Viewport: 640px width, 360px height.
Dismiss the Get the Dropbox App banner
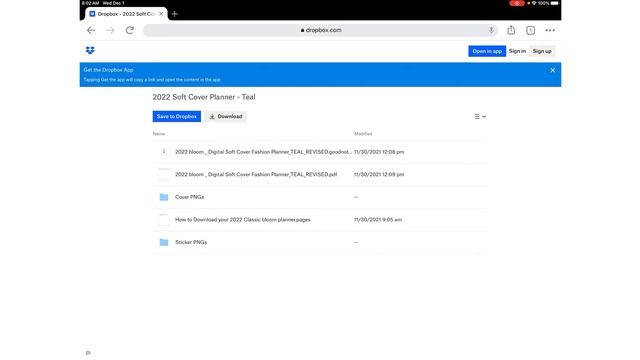coord(553,70)
